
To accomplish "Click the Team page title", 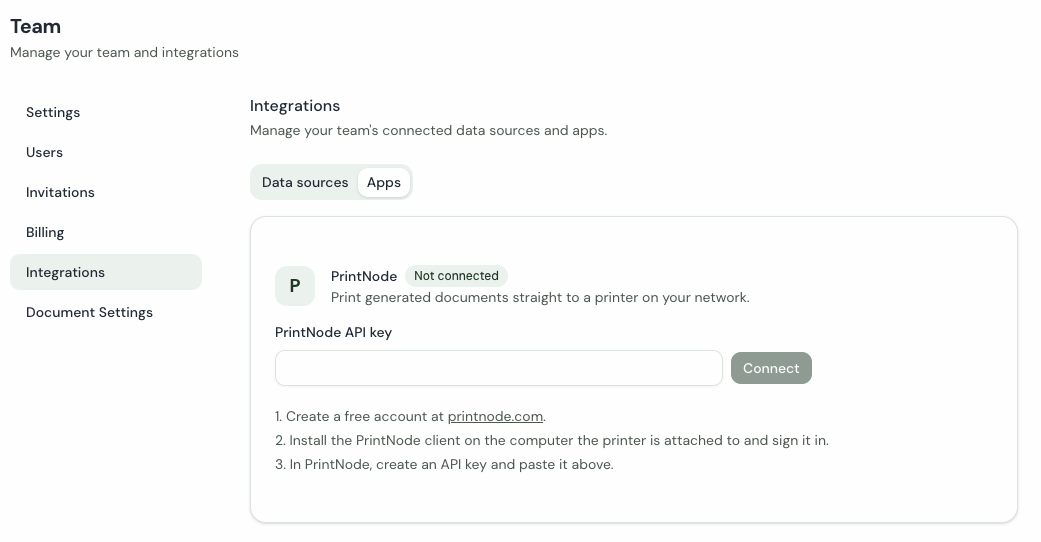I will pos(35,27).
